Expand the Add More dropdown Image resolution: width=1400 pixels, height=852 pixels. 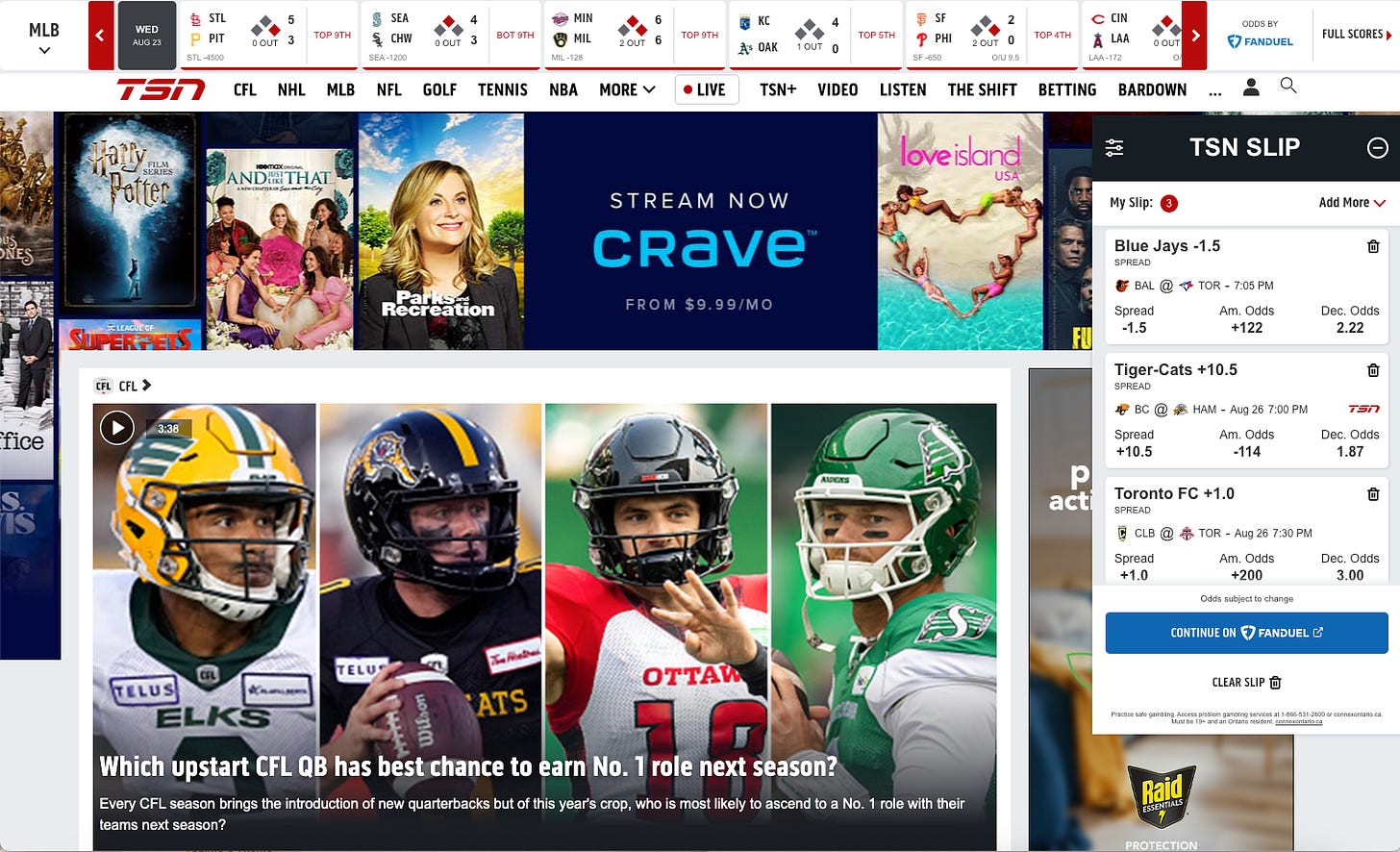click(1352, 202)
